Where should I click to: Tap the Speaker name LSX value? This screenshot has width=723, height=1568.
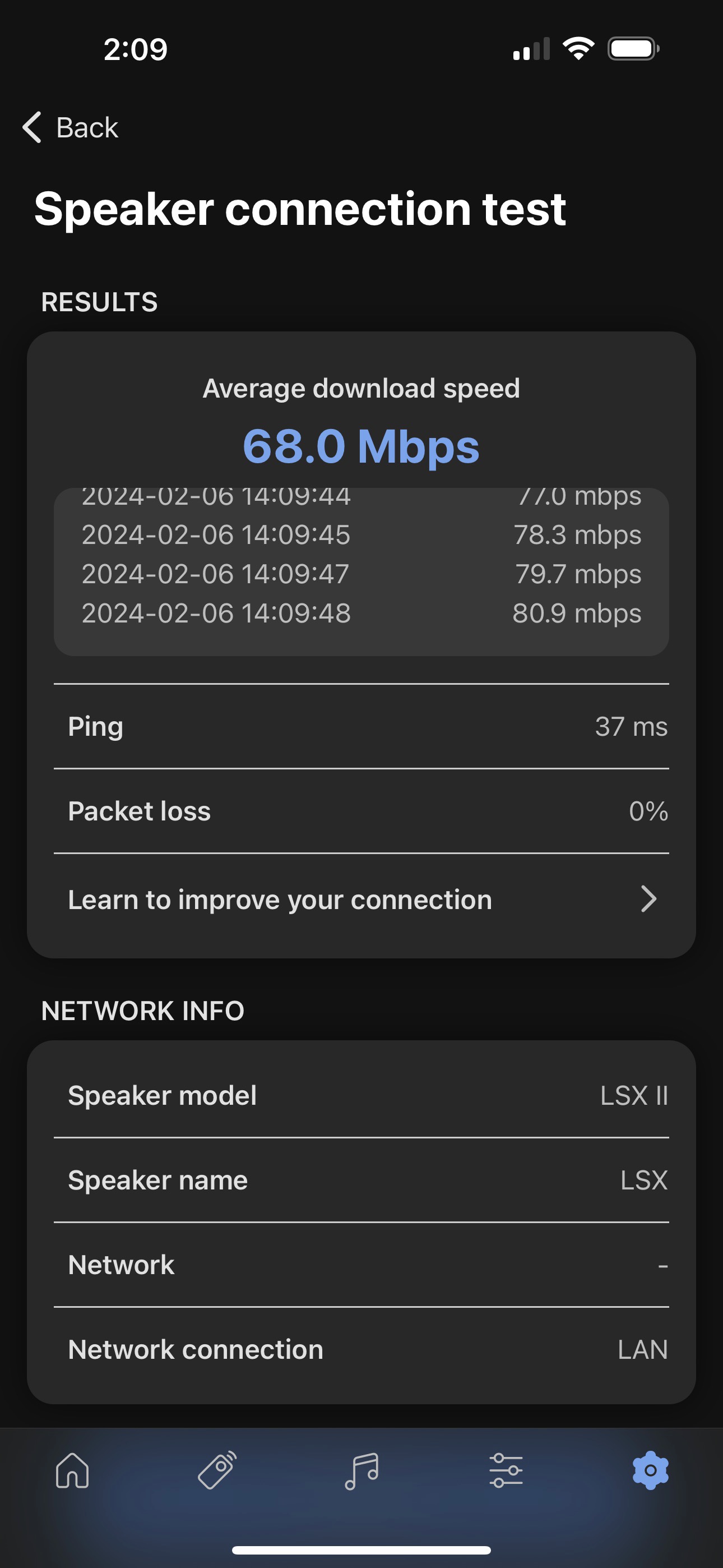pos(643,1180)
